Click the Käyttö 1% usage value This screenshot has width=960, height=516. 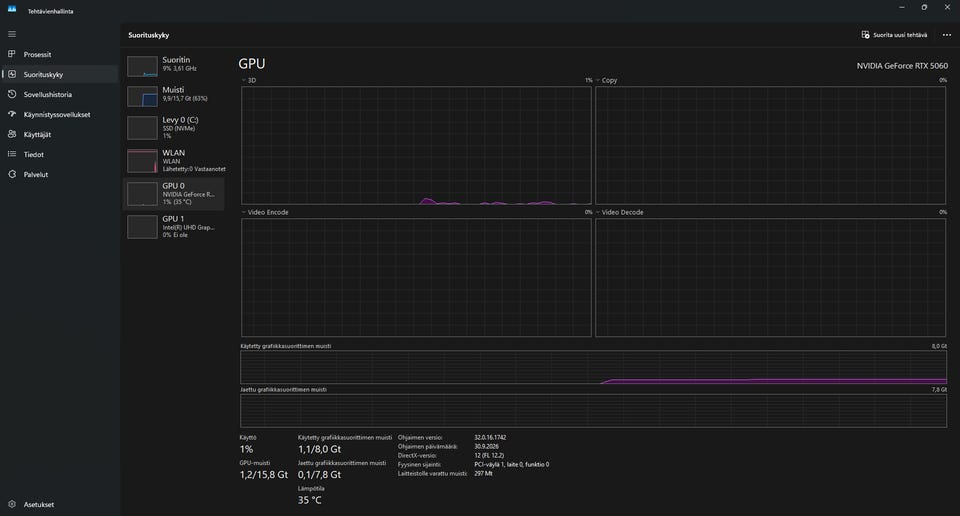click(x=246, y=449)
